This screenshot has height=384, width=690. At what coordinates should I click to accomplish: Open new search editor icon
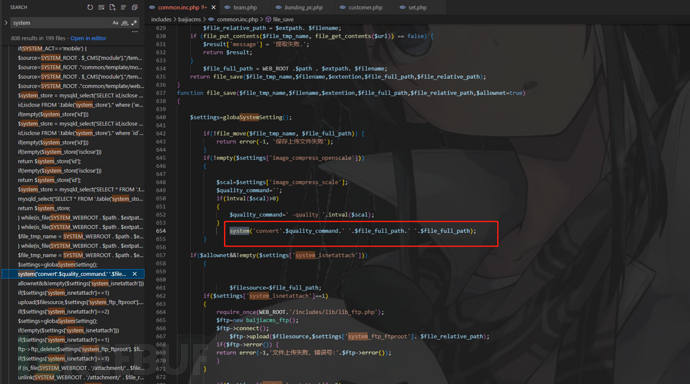pyautogui.click(x=112, y=7)
